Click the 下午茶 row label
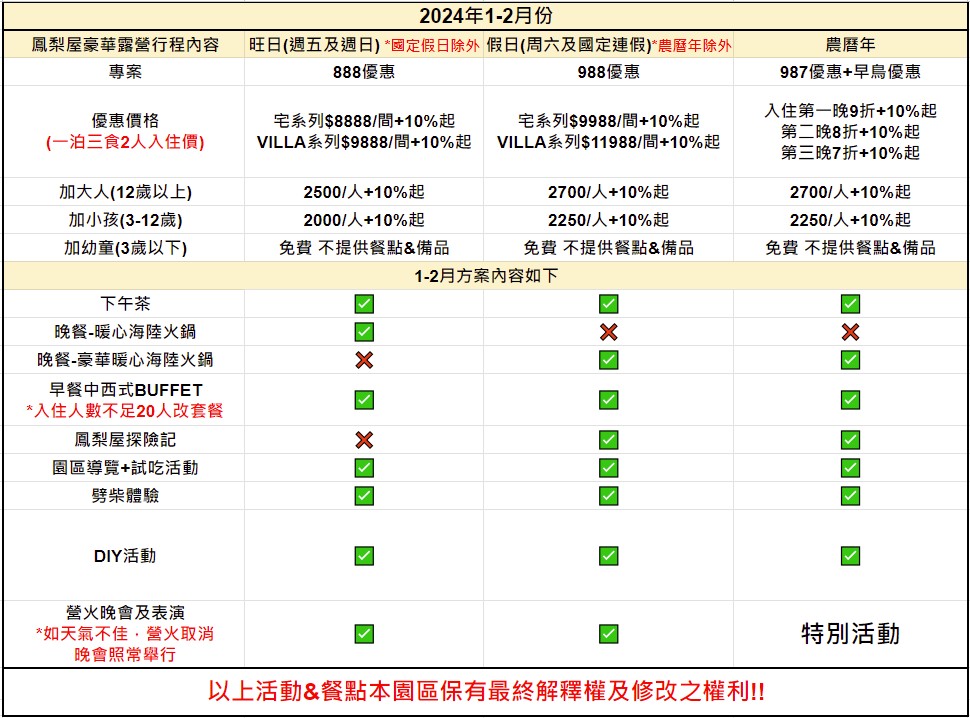970x718 pixels. tap(126, 304)
